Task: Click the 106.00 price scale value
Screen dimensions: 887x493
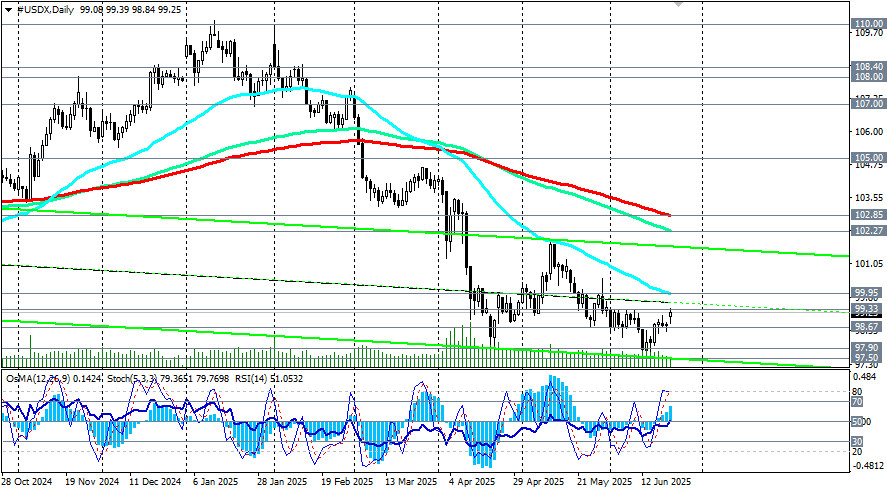Action: (x=869, y=132)
